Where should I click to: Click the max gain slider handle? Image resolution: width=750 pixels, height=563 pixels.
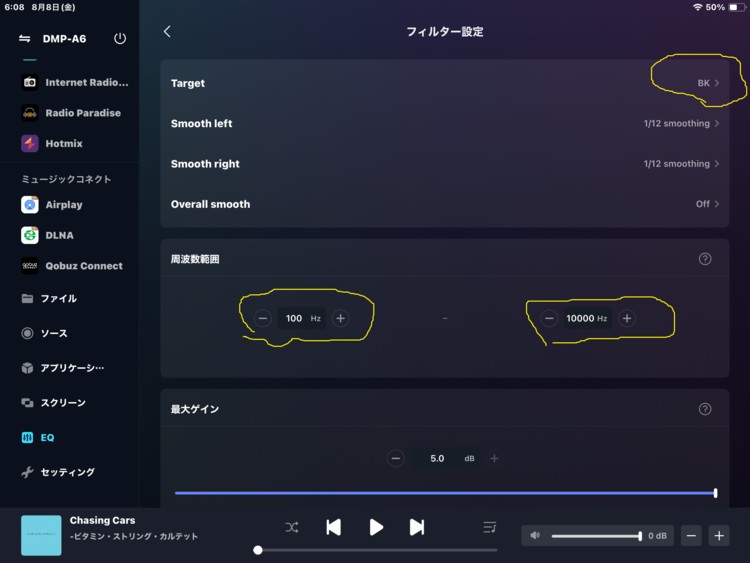715,493
